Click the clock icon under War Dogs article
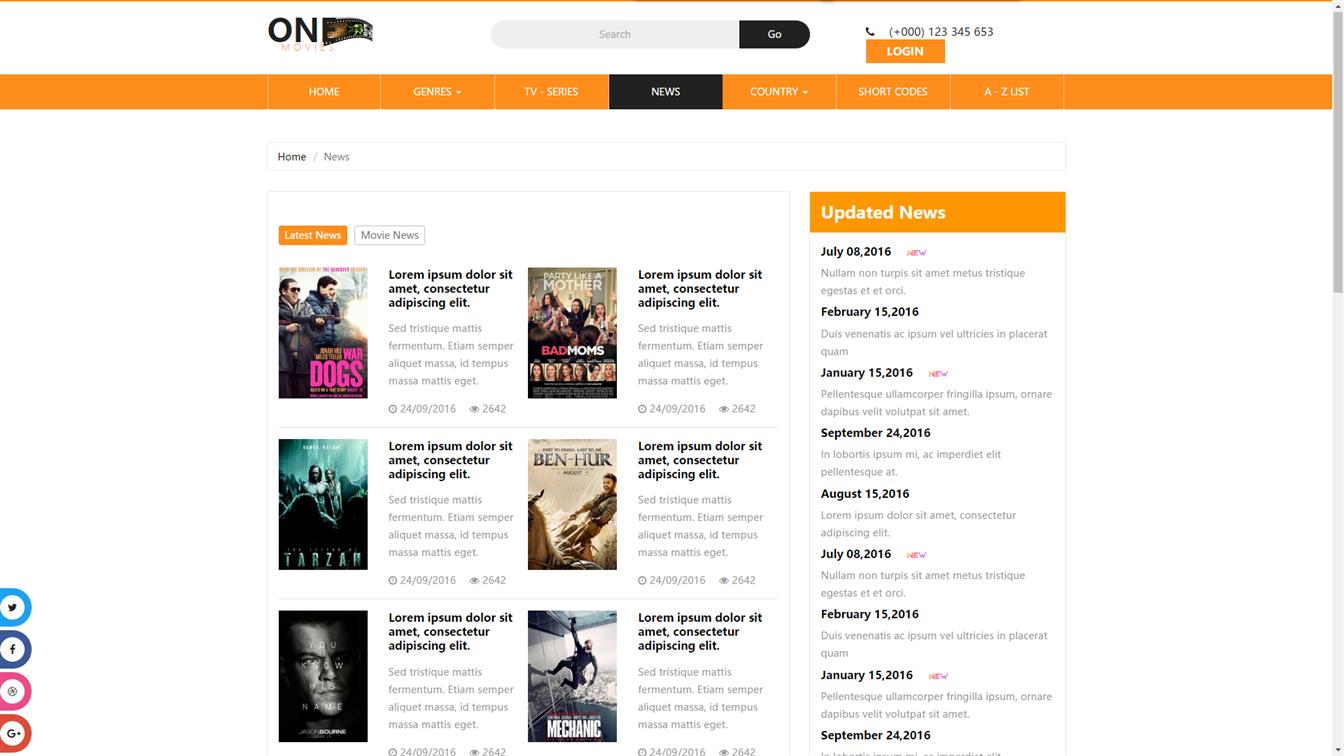The height and width of the screenshot is (756, 1344). (x=392, y=409)
